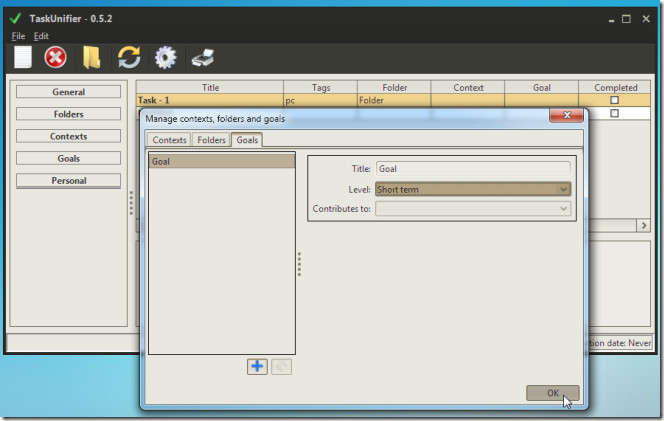664x421 pixels.
Task: Click the pc tag cell
Action: pos(321,100)
